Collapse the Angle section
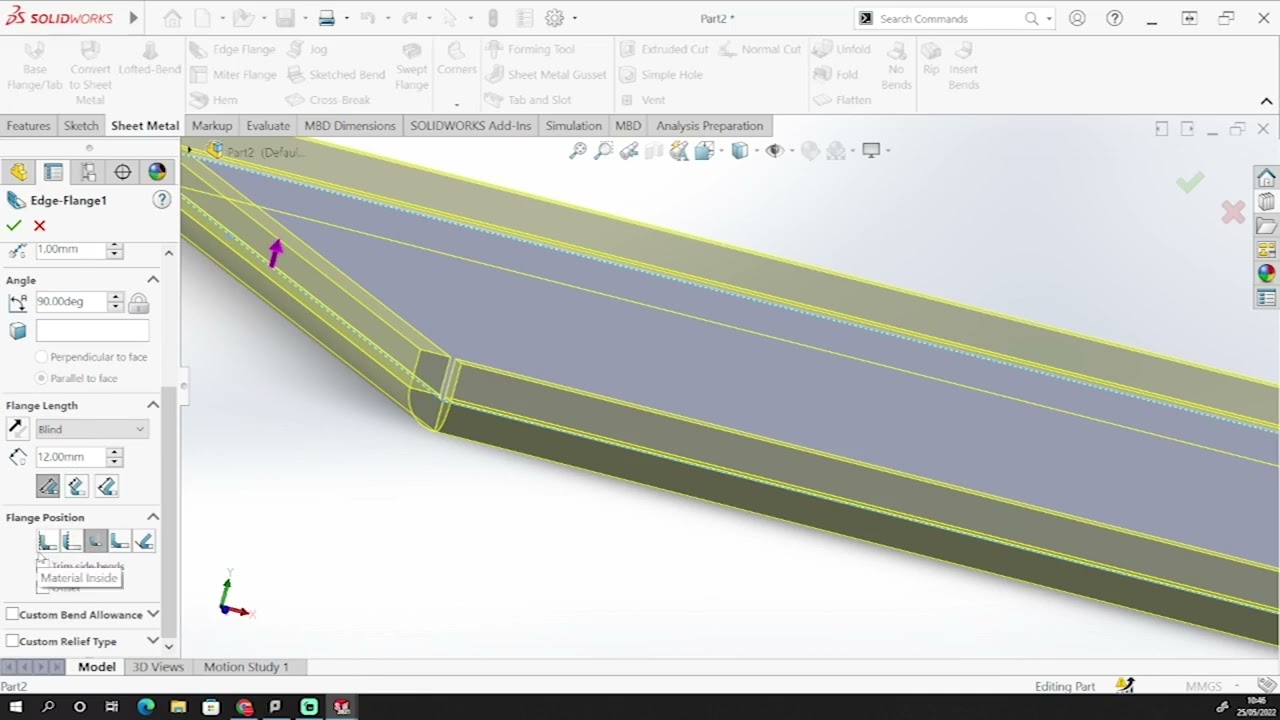The image size is (1280, 720). [153, 280]
